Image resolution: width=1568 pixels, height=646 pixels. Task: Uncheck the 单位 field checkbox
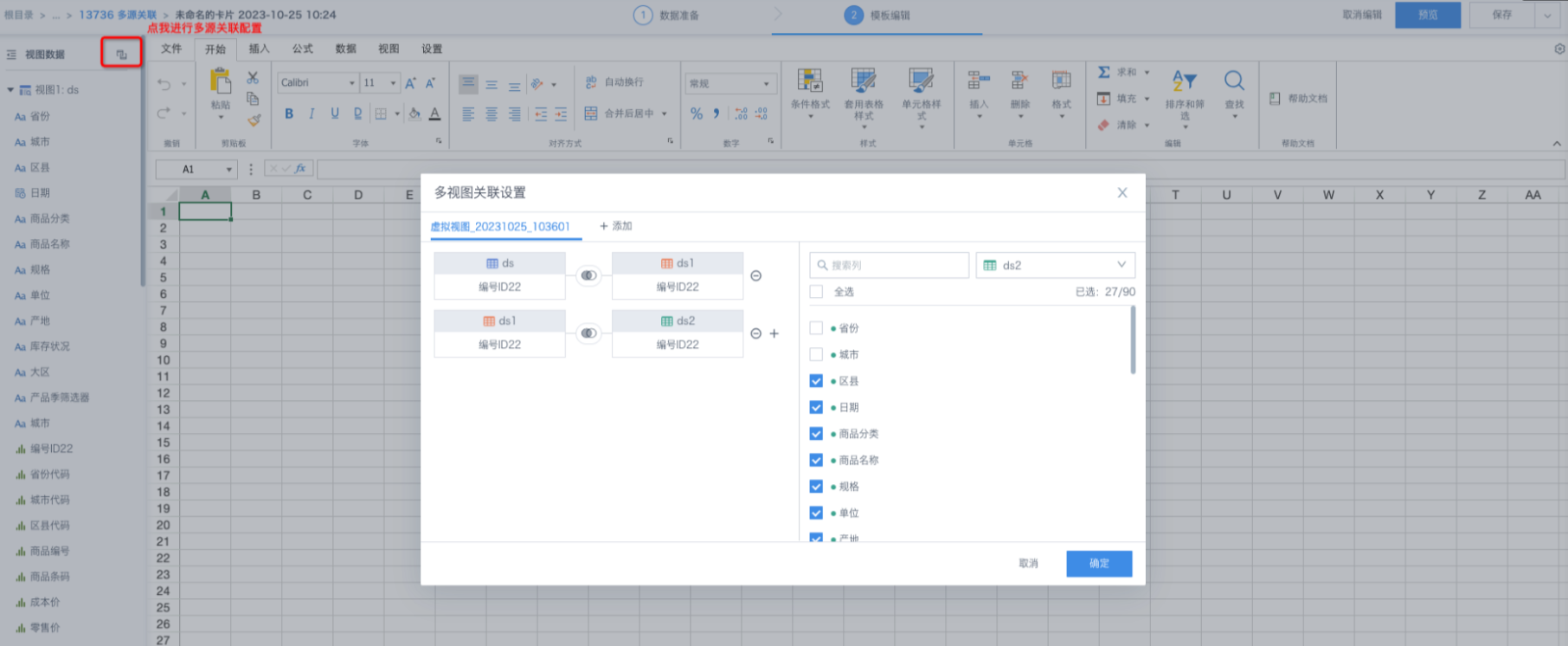point(816,513)
